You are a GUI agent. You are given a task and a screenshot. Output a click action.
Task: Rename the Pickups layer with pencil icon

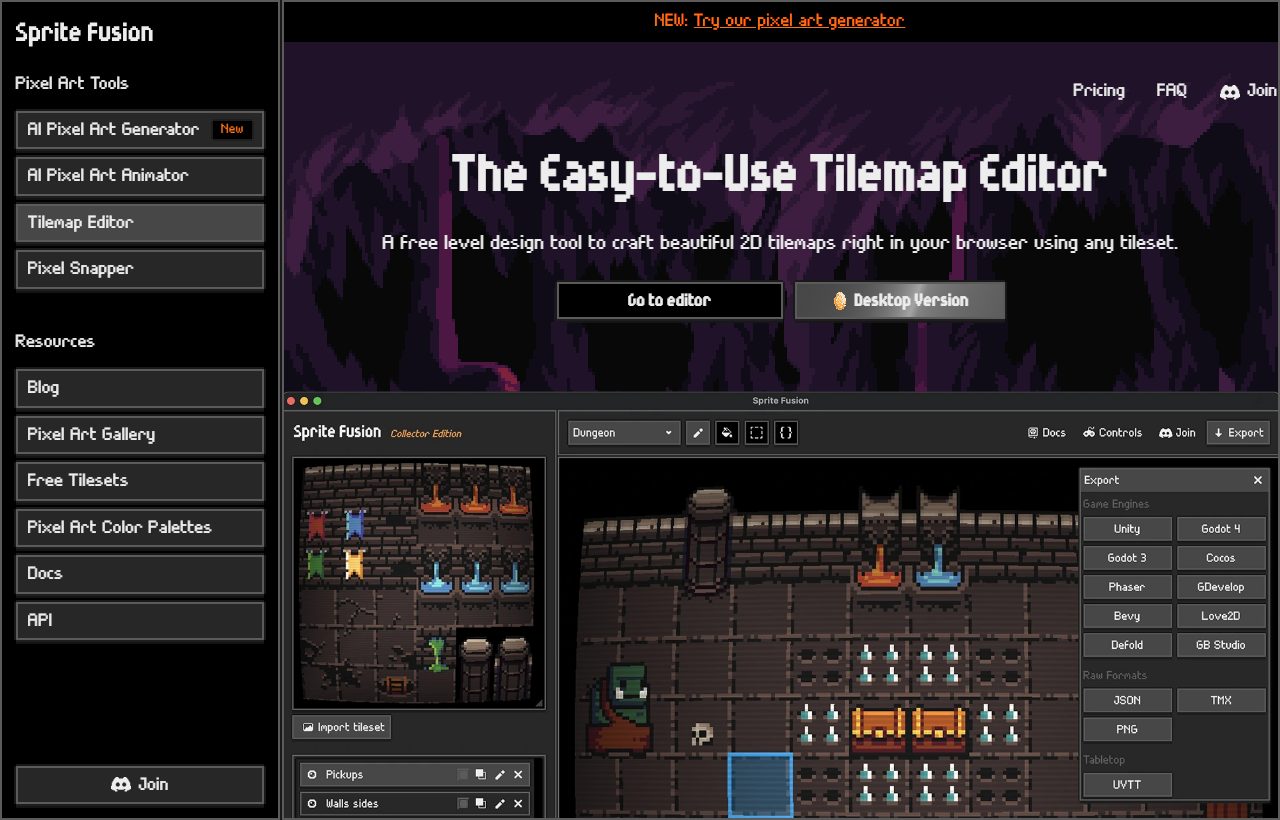(x=500, y=775)
